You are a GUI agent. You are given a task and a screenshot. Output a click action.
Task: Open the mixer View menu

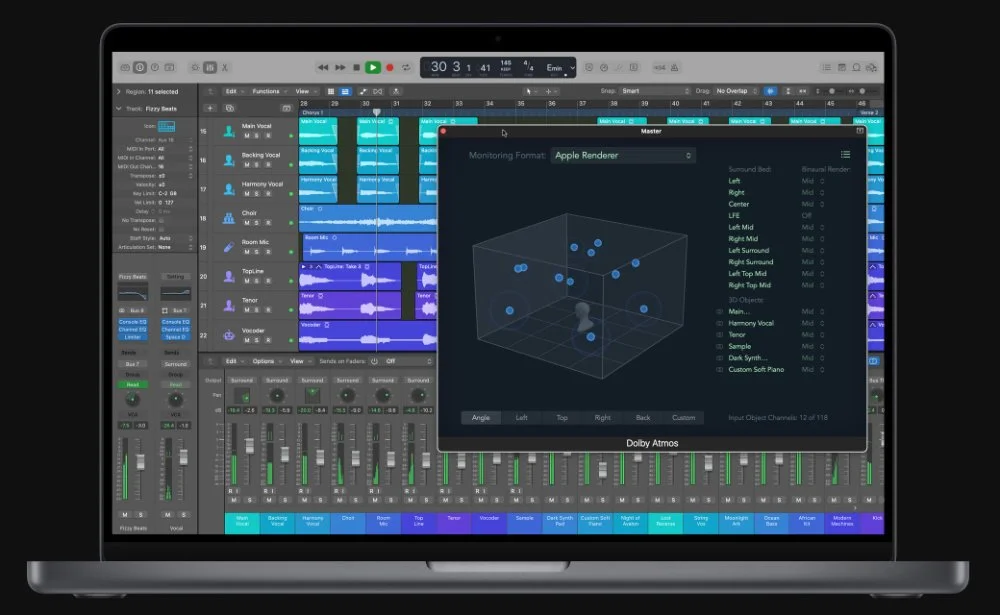click(x=299, y=361)
